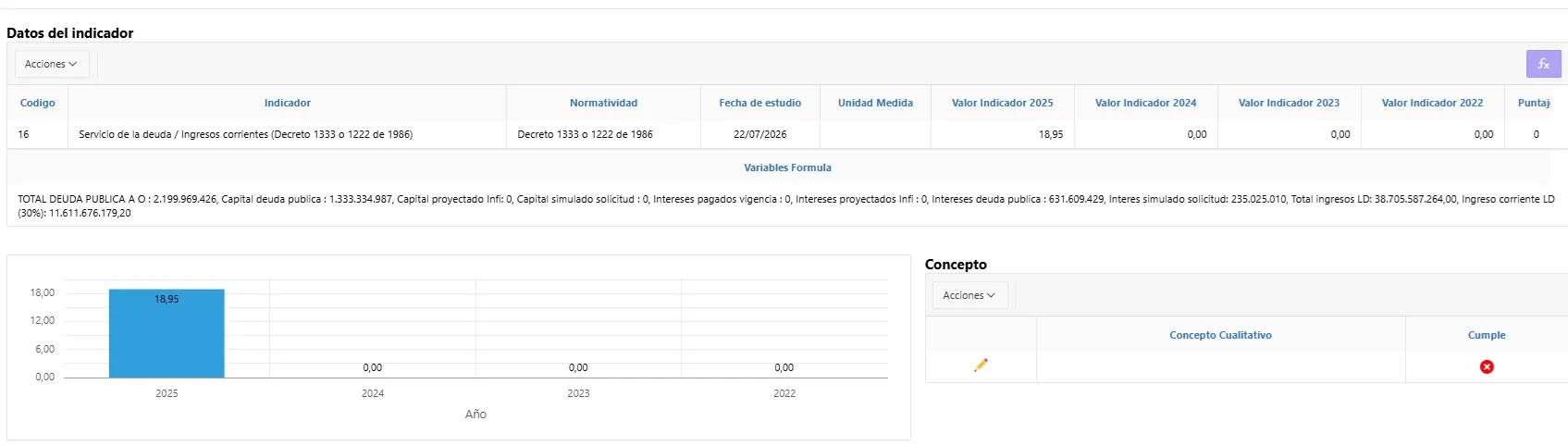Click the 6,00 y-axis label
Screen dimensions: 1568x446
44,349
